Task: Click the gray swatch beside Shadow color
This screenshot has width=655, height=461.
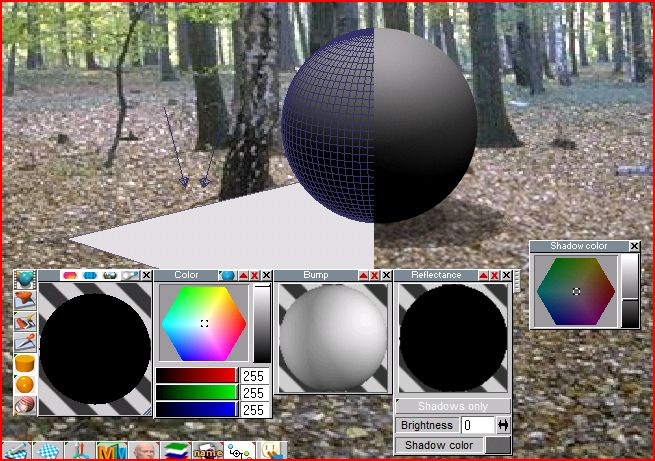Action: 498,445
